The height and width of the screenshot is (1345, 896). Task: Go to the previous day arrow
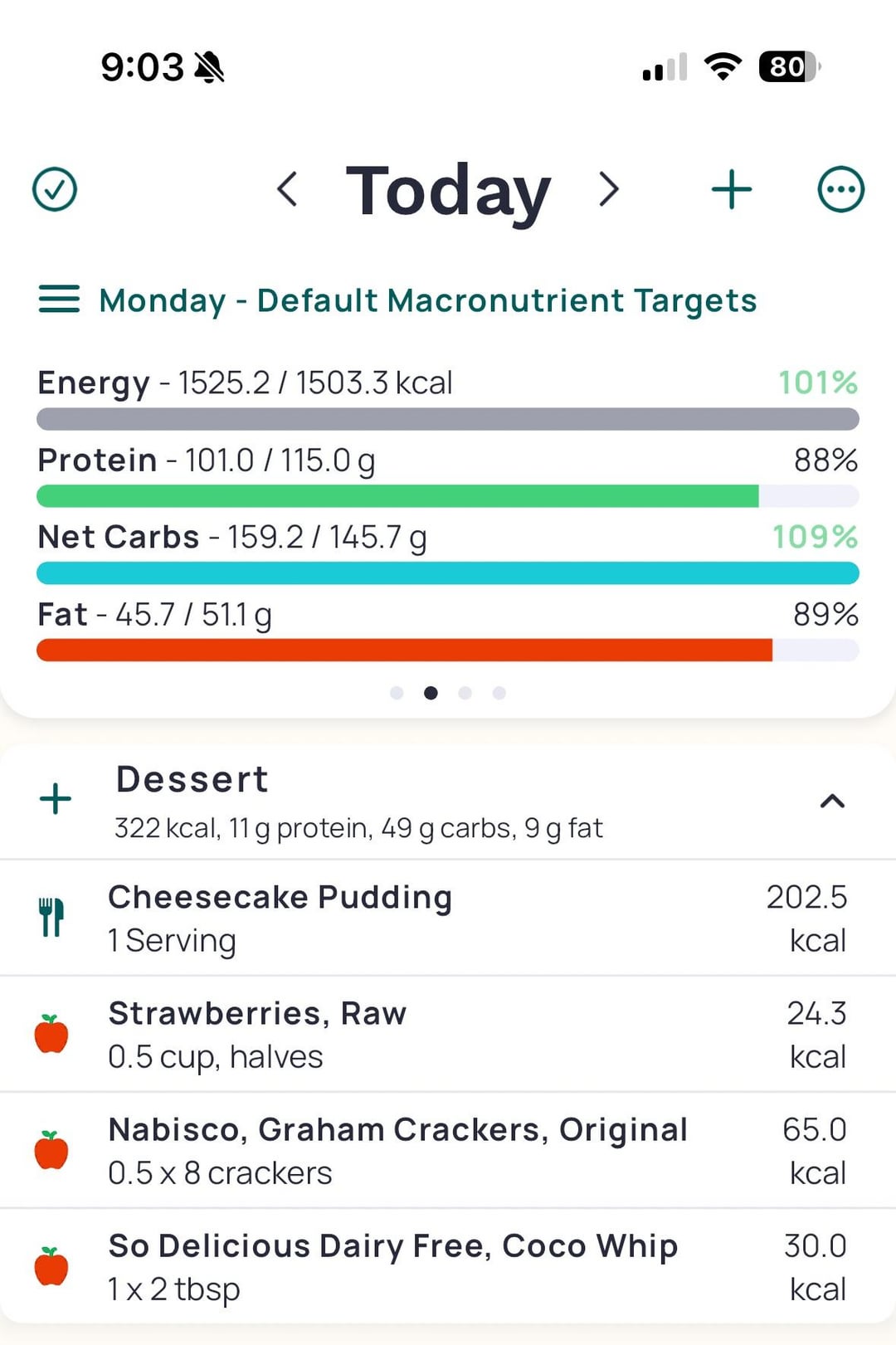tap(287, 189)
